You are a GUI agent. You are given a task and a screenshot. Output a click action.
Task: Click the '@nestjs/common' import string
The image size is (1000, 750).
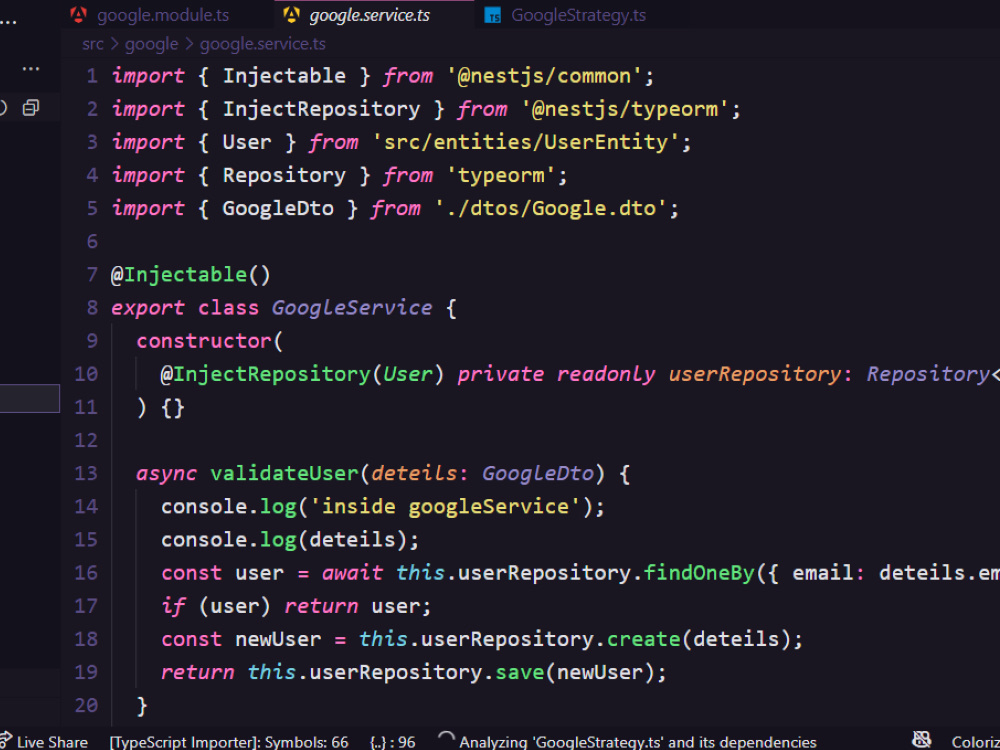[x=545, y=76]
